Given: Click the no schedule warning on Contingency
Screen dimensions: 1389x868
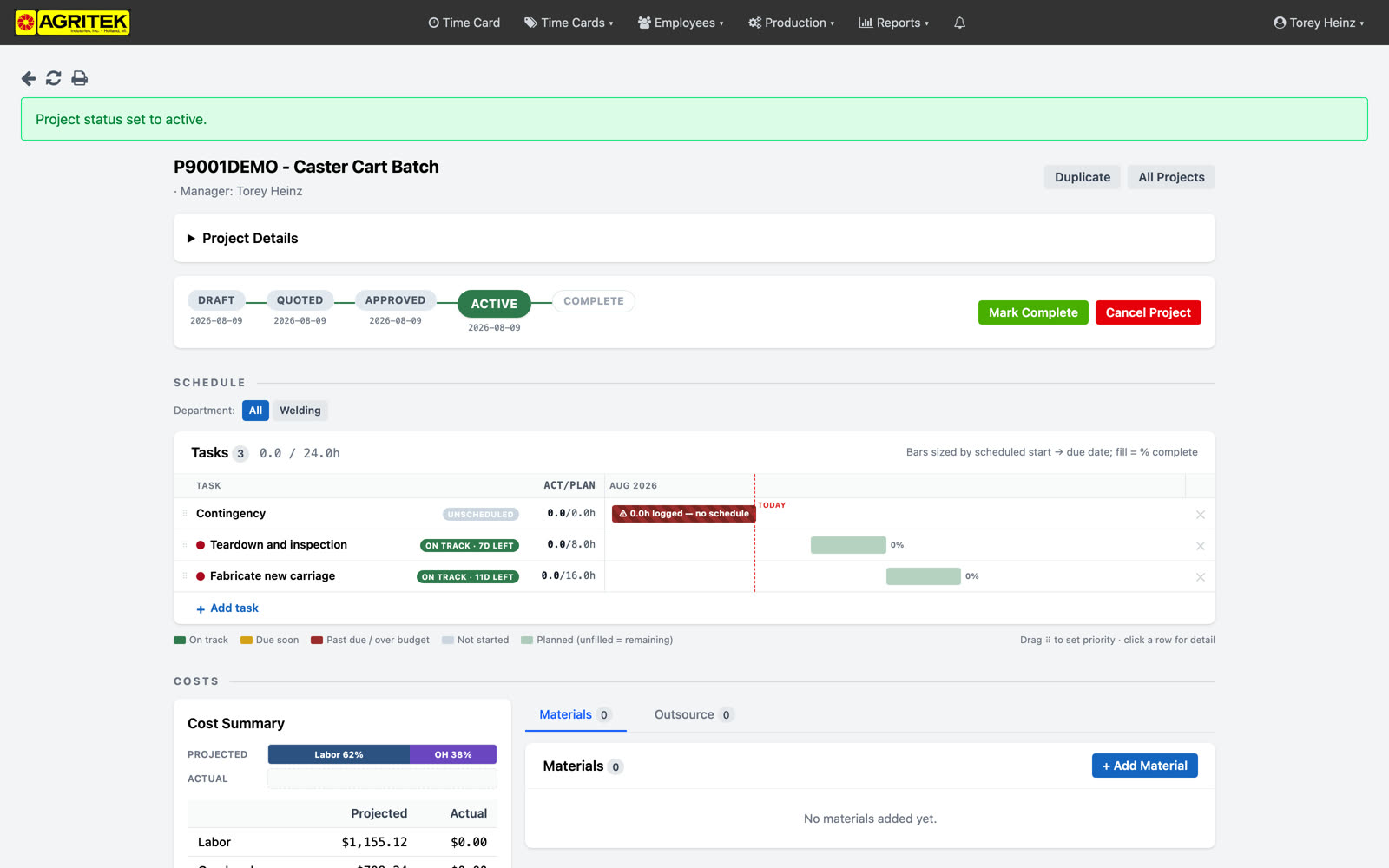Looking at the screenshot, I should [x=684, y=514].
